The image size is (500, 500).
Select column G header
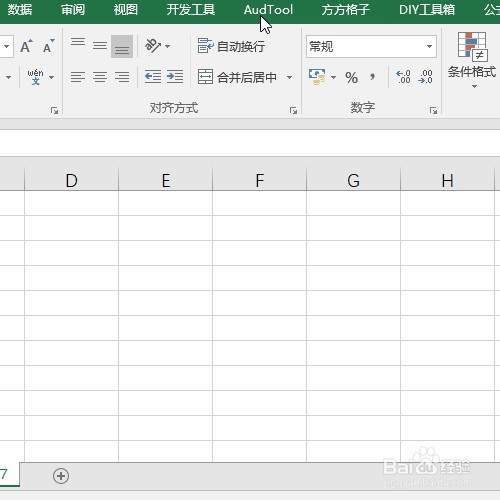353,180
